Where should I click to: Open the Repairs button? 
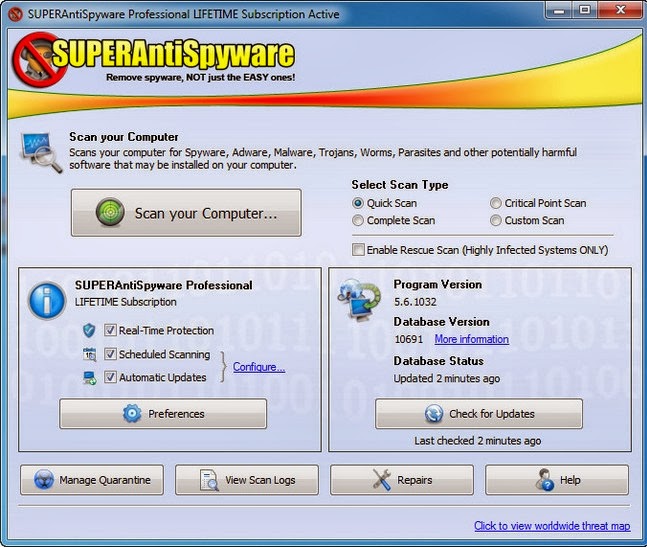[x=402, y=480]
